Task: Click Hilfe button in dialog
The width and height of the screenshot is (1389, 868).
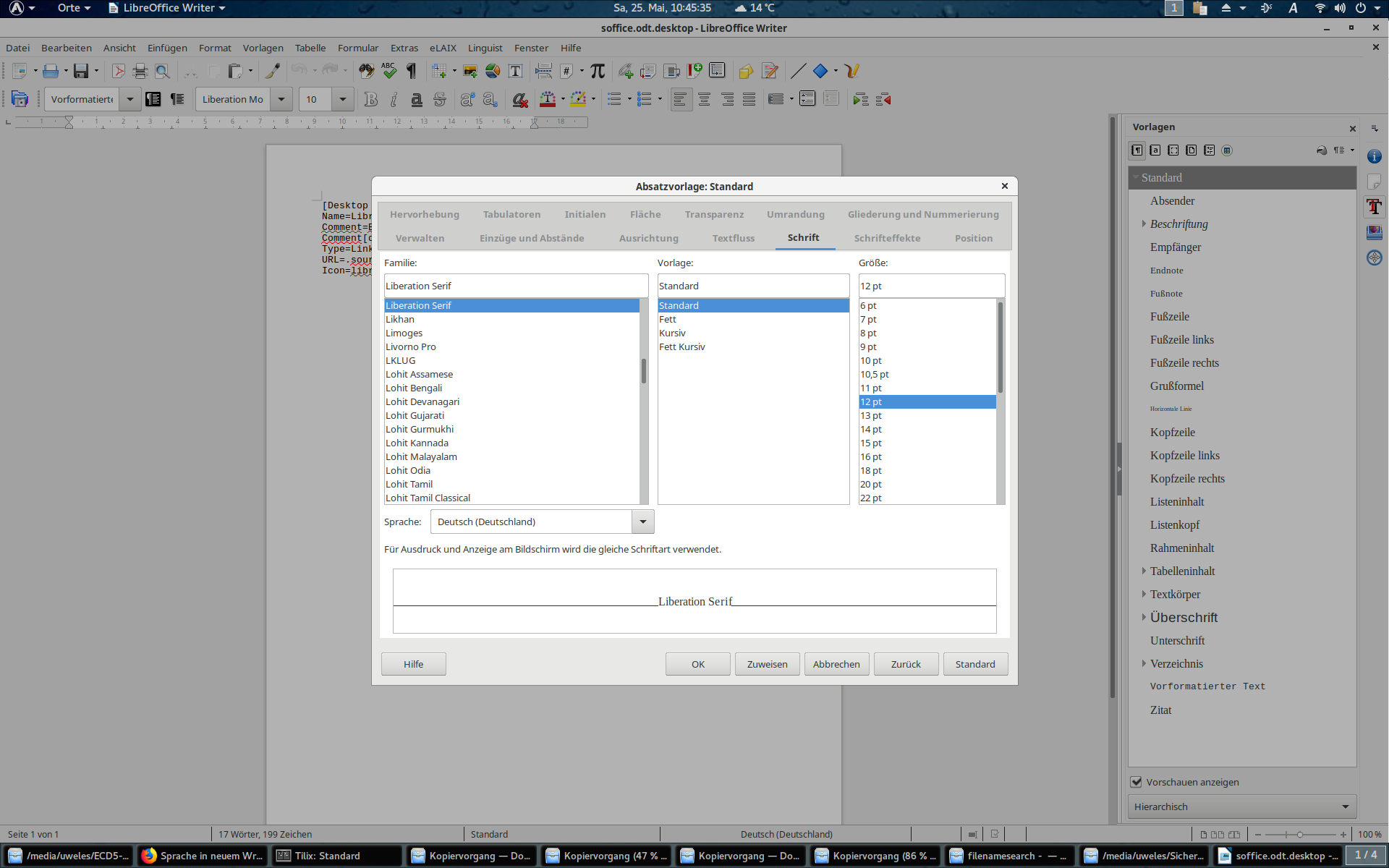Action: coord(414,664)
